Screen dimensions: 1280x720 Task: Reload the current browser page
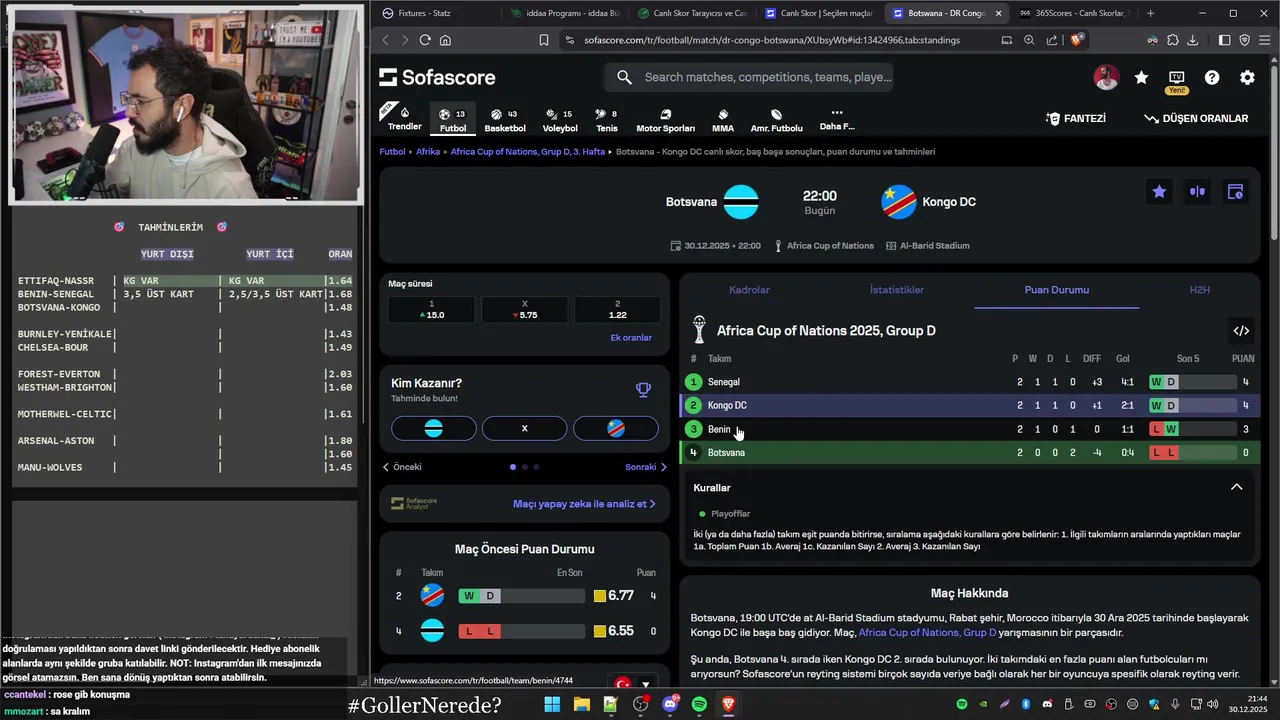[425, 40]
